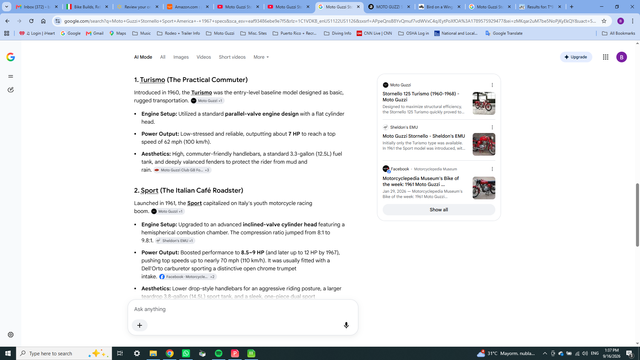Open Sheldon's EMU red motorcycle thumbnail
The width and height of the screenshot is (640, 360).
pyautogui.click(x=484, y=144)
